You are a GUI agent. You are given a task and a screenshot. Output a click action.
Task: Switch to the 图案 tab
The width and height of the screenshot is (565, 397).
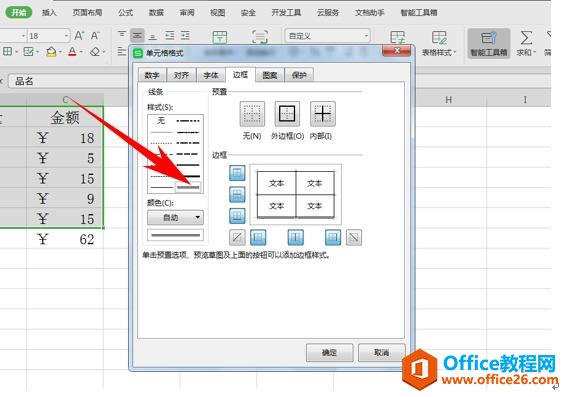[270, 75]
